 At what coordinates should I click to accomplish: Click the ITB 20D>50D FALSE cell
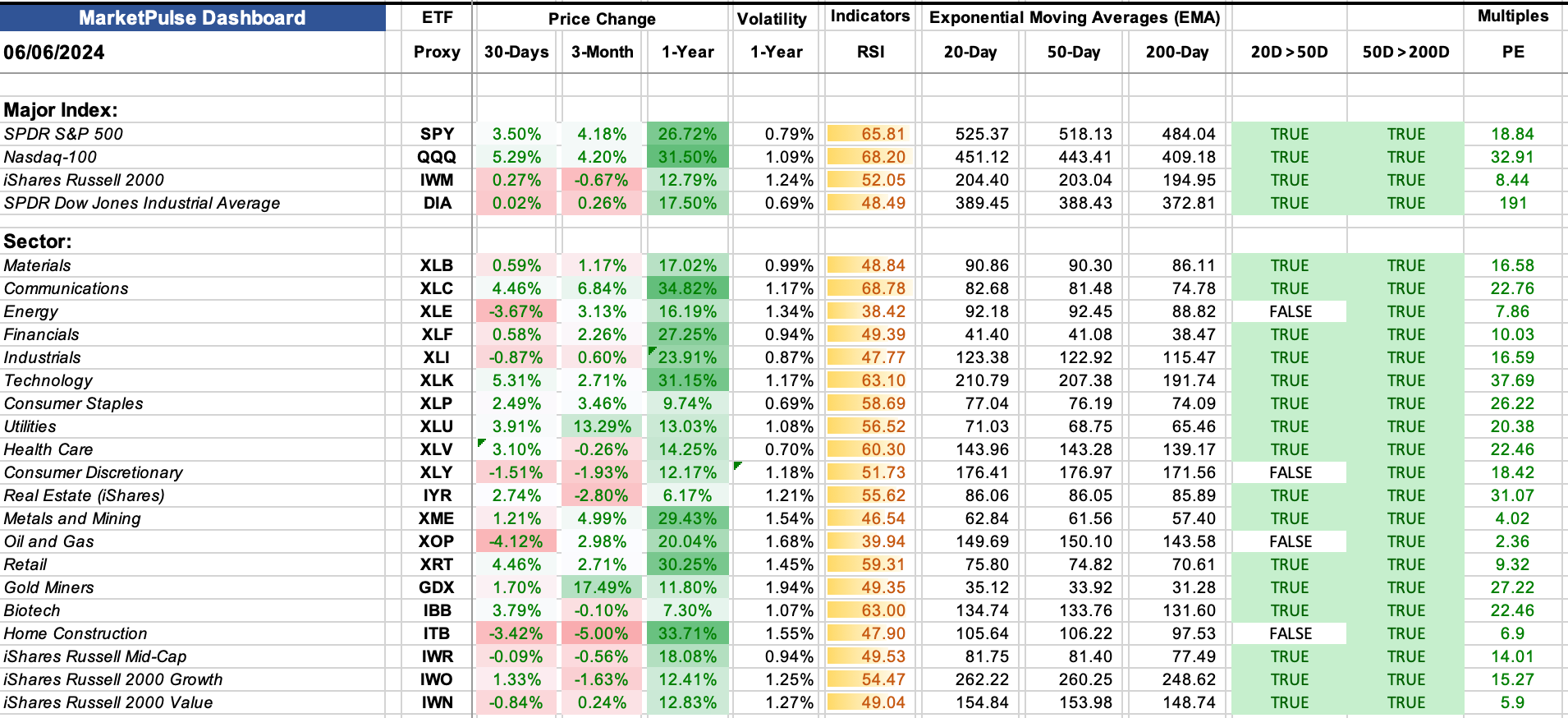coord(1290,633)
